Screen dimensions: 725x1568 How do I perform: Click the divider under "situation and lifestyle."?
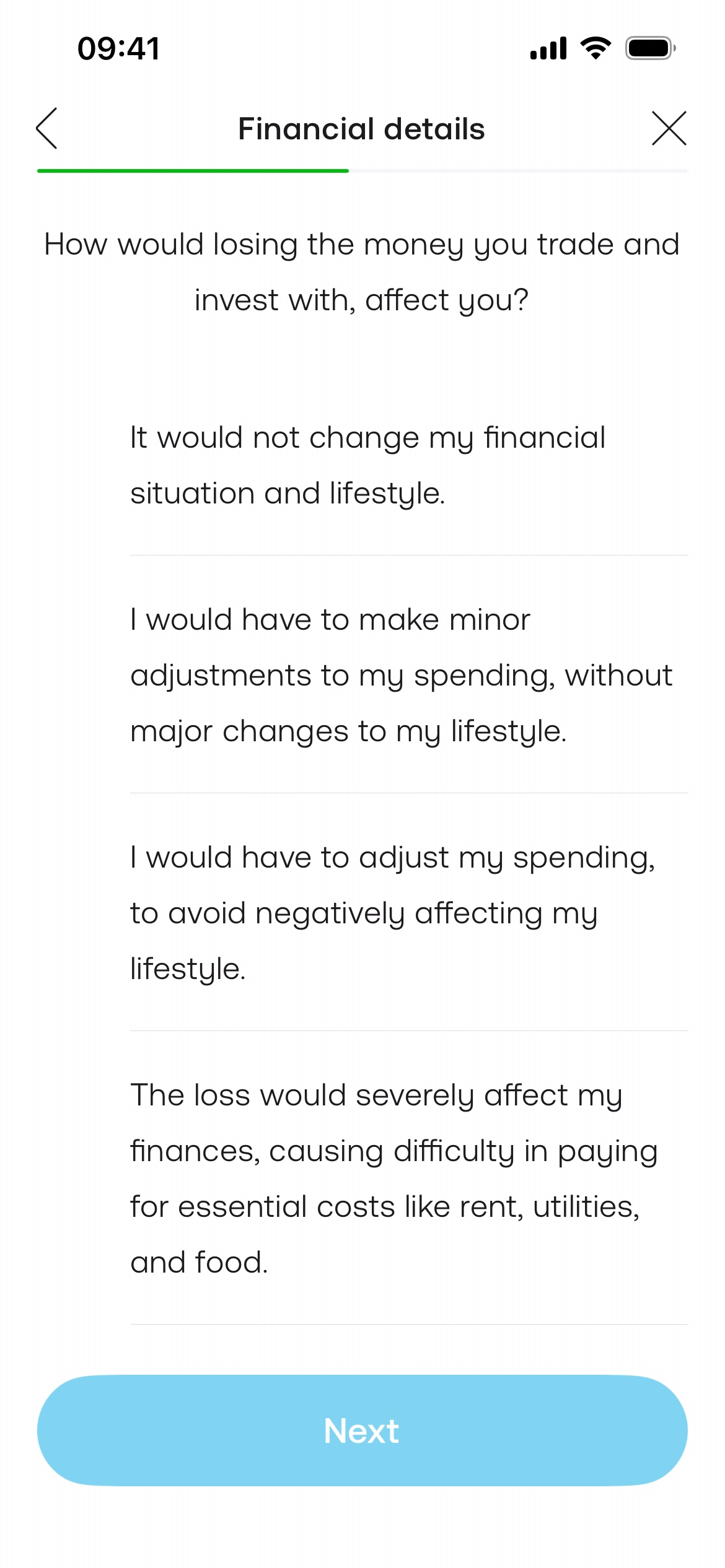tap(408, 555)
